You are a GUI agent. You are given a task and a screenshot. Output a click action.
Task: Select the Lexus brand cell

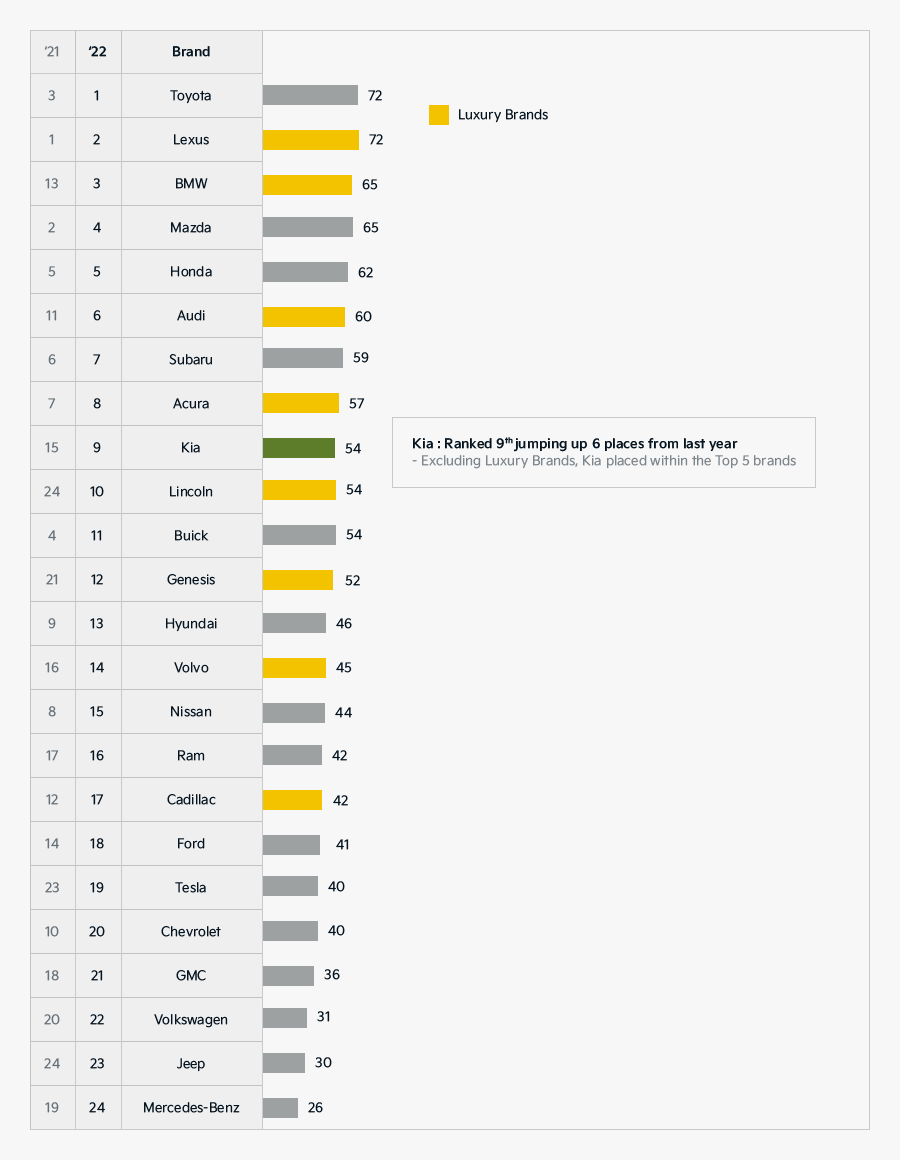(x=192, y=139)
